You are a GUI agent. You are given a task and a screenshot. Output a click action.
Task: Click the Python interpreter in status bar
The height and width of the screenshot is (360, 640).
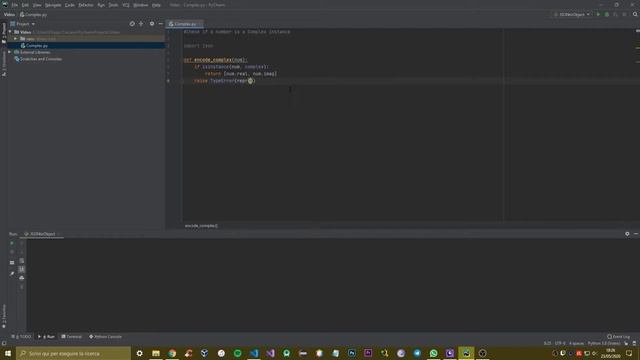(604, 343)
